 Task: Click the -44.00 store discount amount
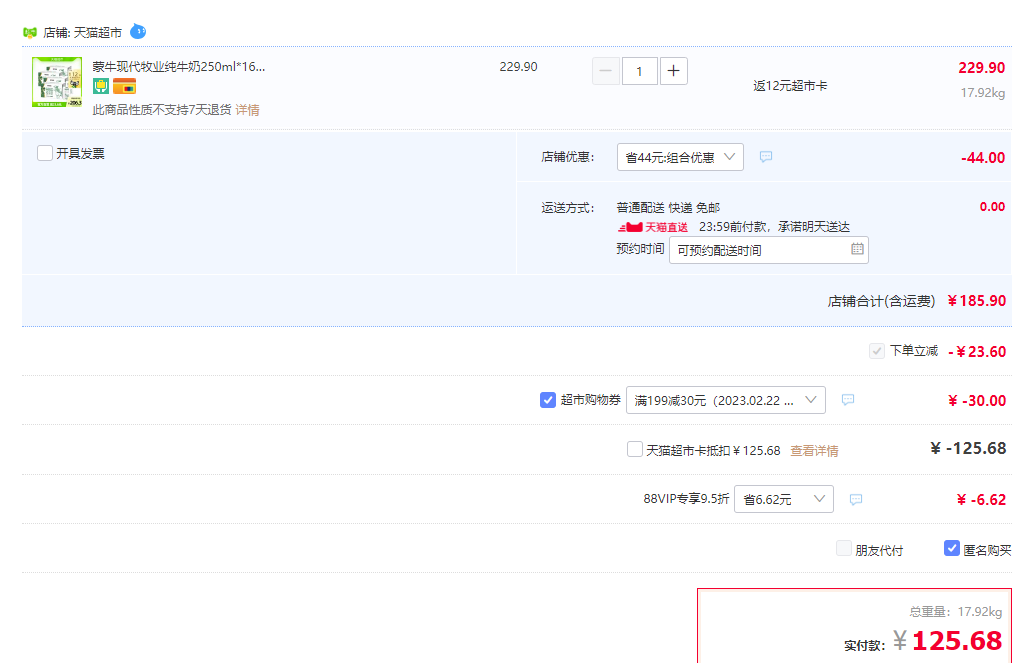pos(983,158)
